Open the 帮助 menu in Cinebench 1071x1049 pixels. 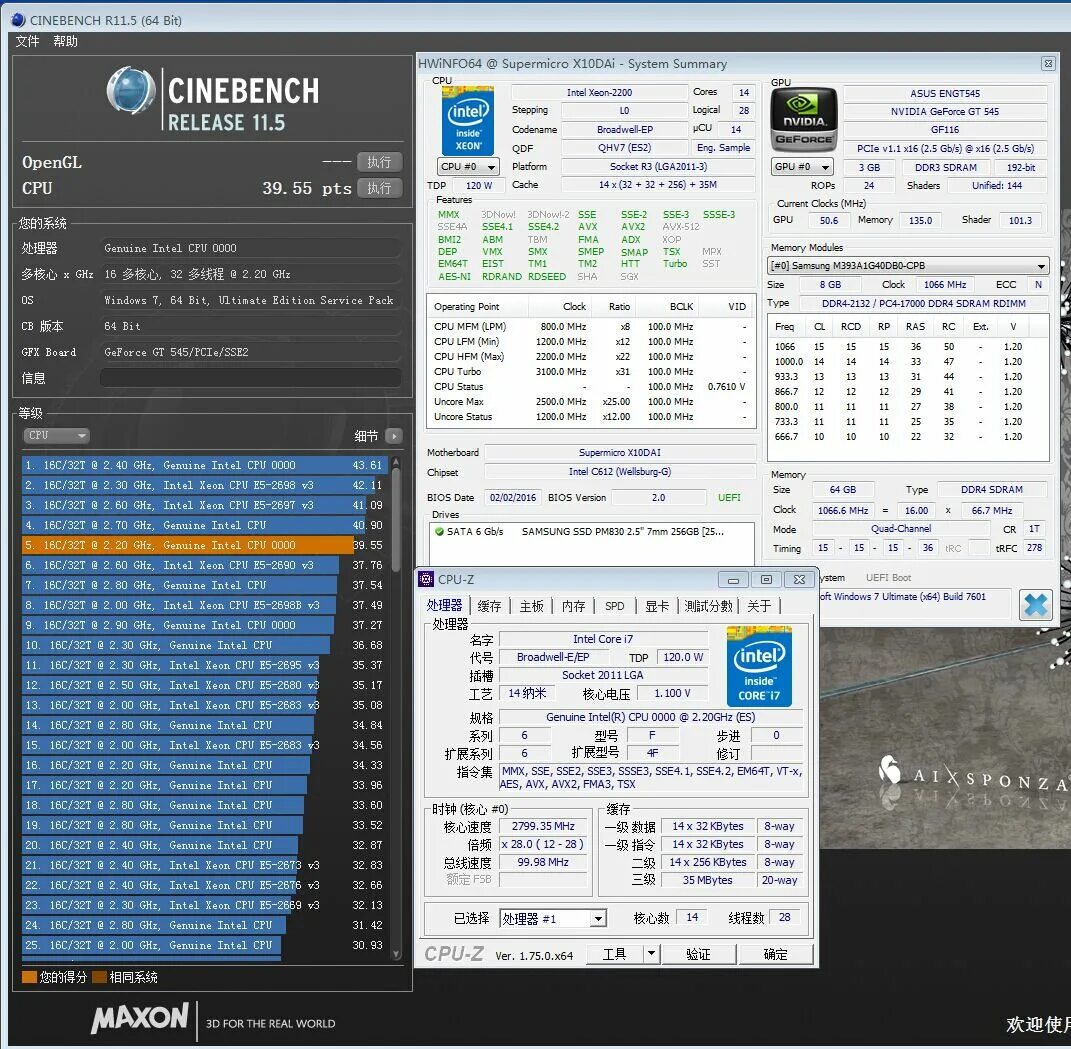(66, 42)
